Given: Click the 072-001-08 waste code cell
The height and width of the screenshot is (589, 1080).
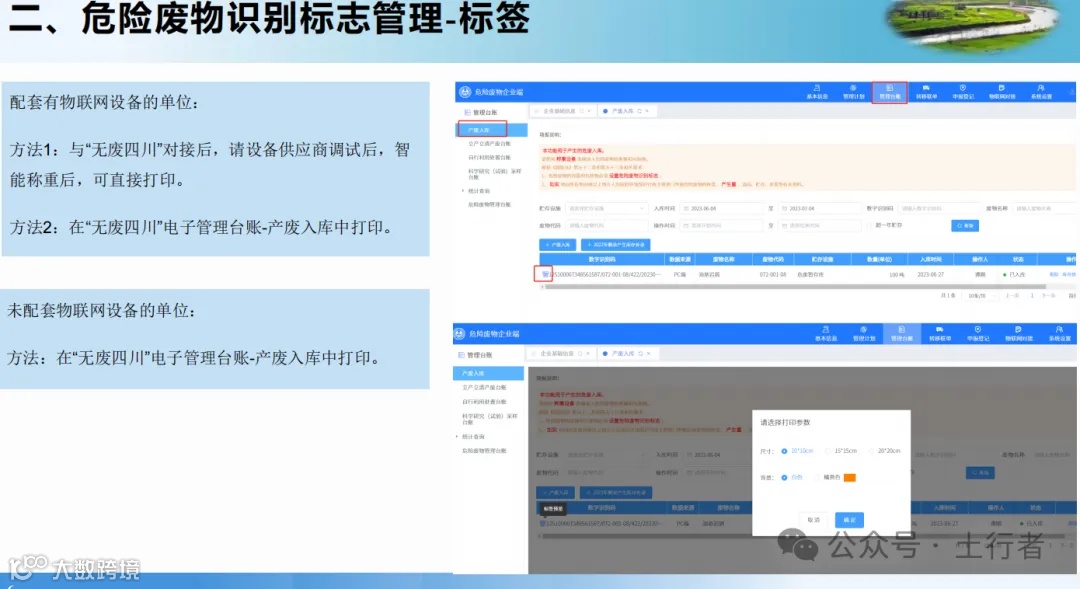Looking at the screenshot, I should [773, 274].
